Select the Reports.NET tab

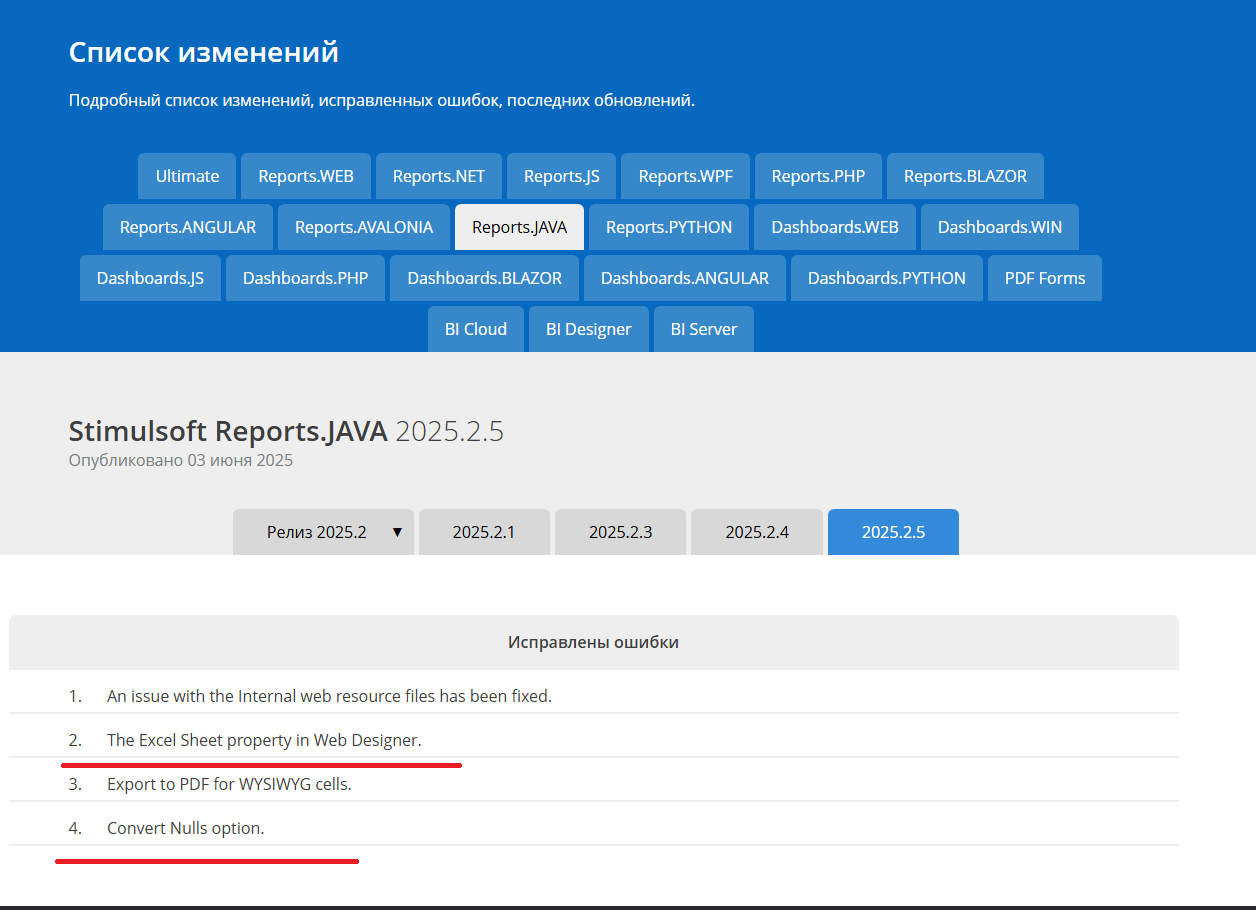pyautogui.click(x=439, y=176)
